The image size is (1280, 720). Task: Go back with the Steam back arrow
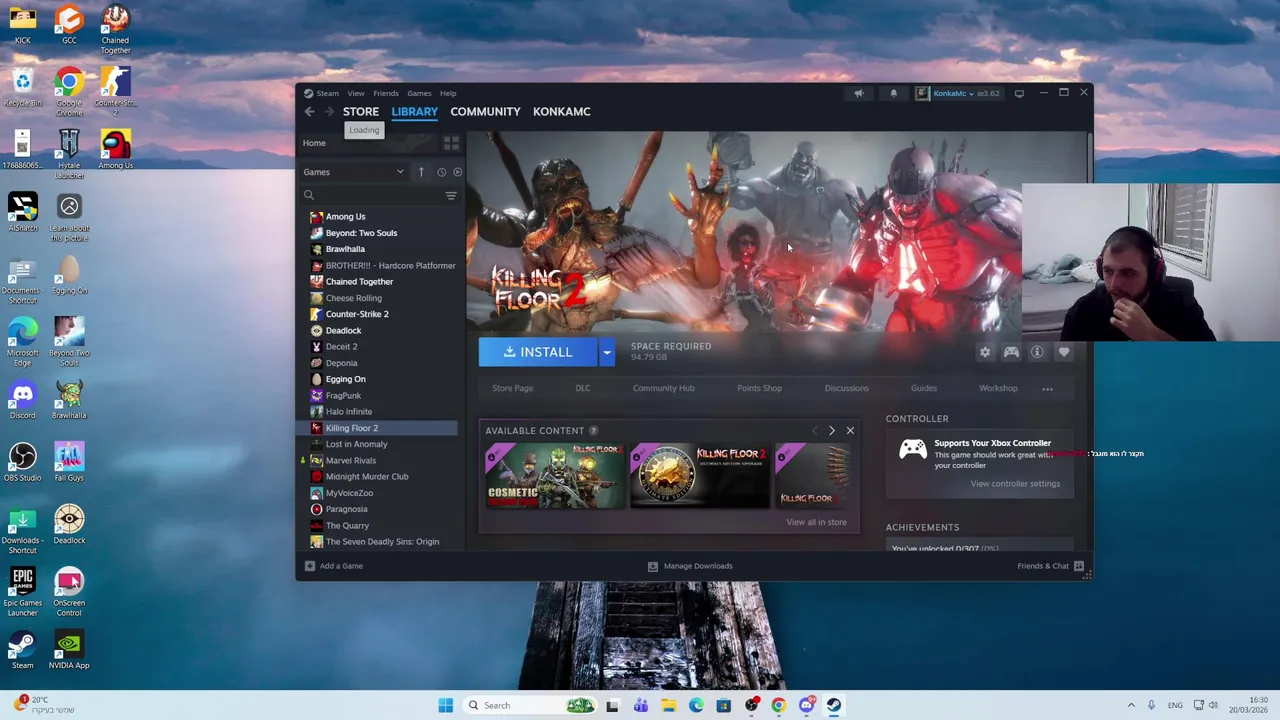pyautogui.click(x=309, y=112)
